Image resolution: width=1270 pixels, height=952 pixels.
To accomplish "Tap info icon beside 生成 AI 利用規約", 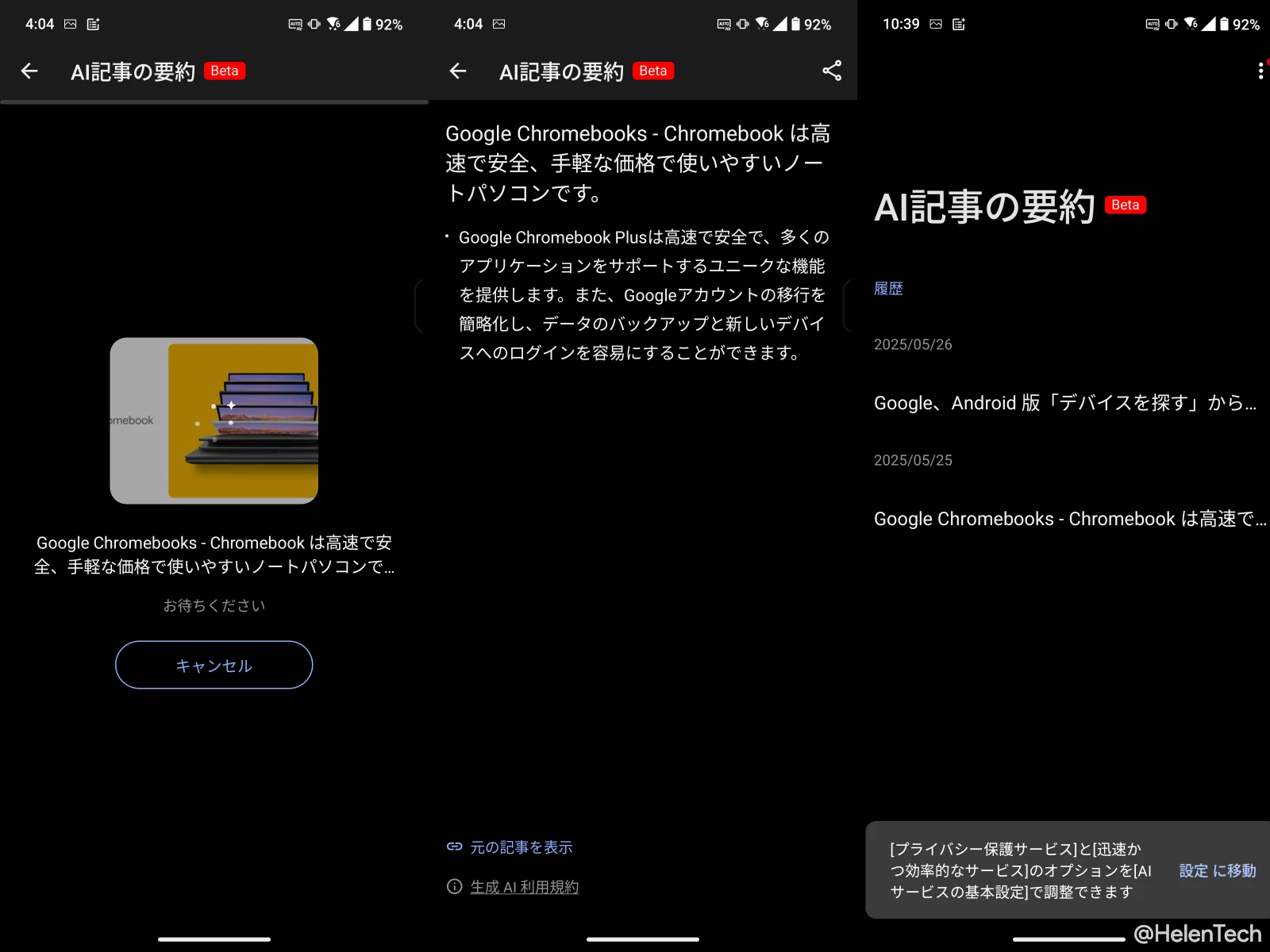I will tap(454, 886).
